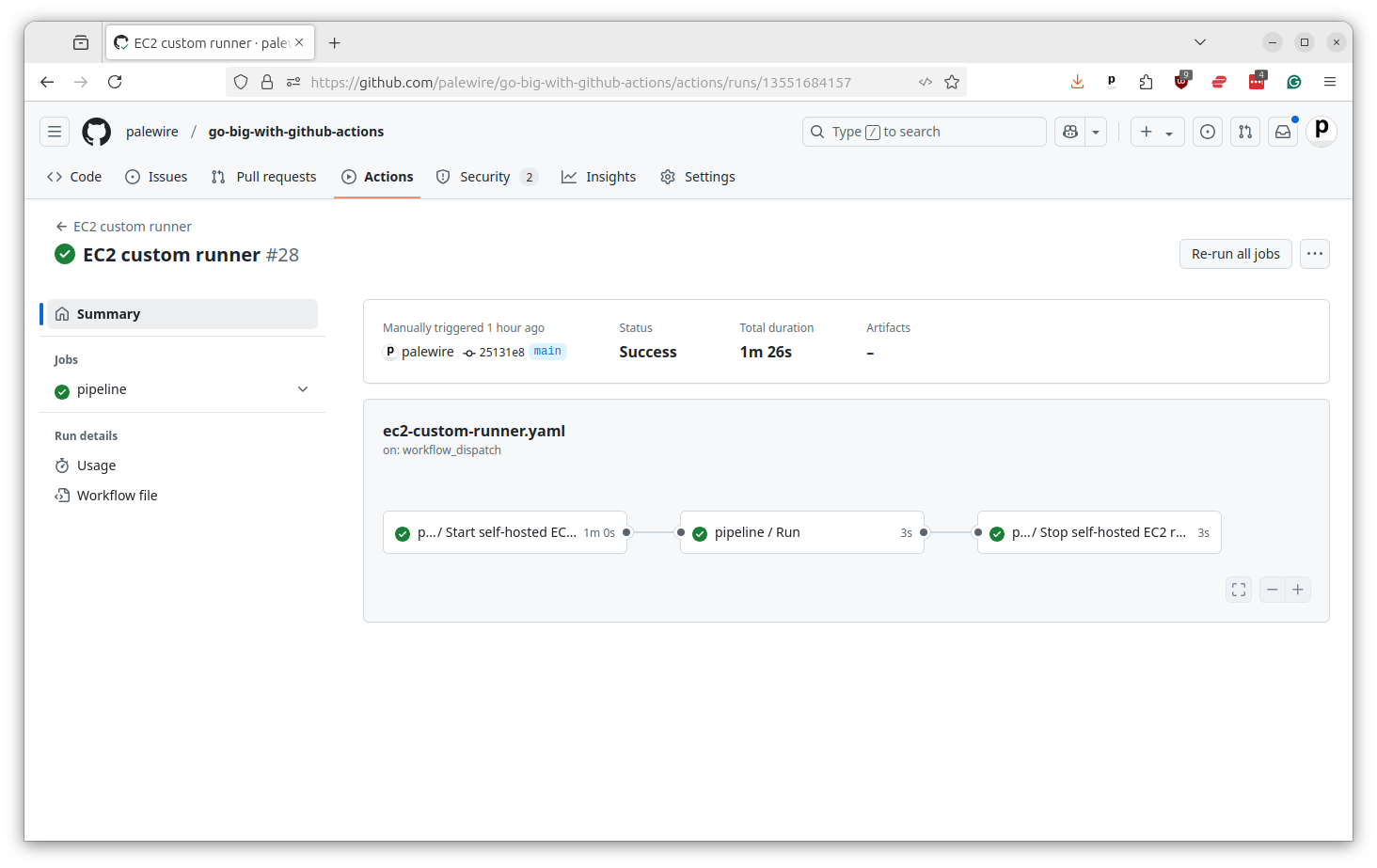The width and height of the screenshot is (1377, 868).
Task: Collapse the pipeline job in the sidebar
Action: point(302,388)
